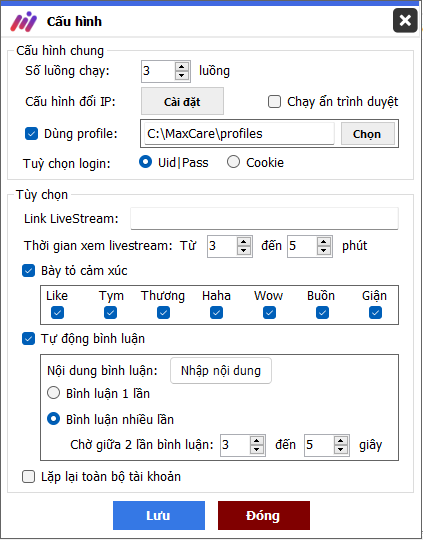423x540 pixels.
Task: Click the Tùy chọn group label
Action: click(42, 195)
